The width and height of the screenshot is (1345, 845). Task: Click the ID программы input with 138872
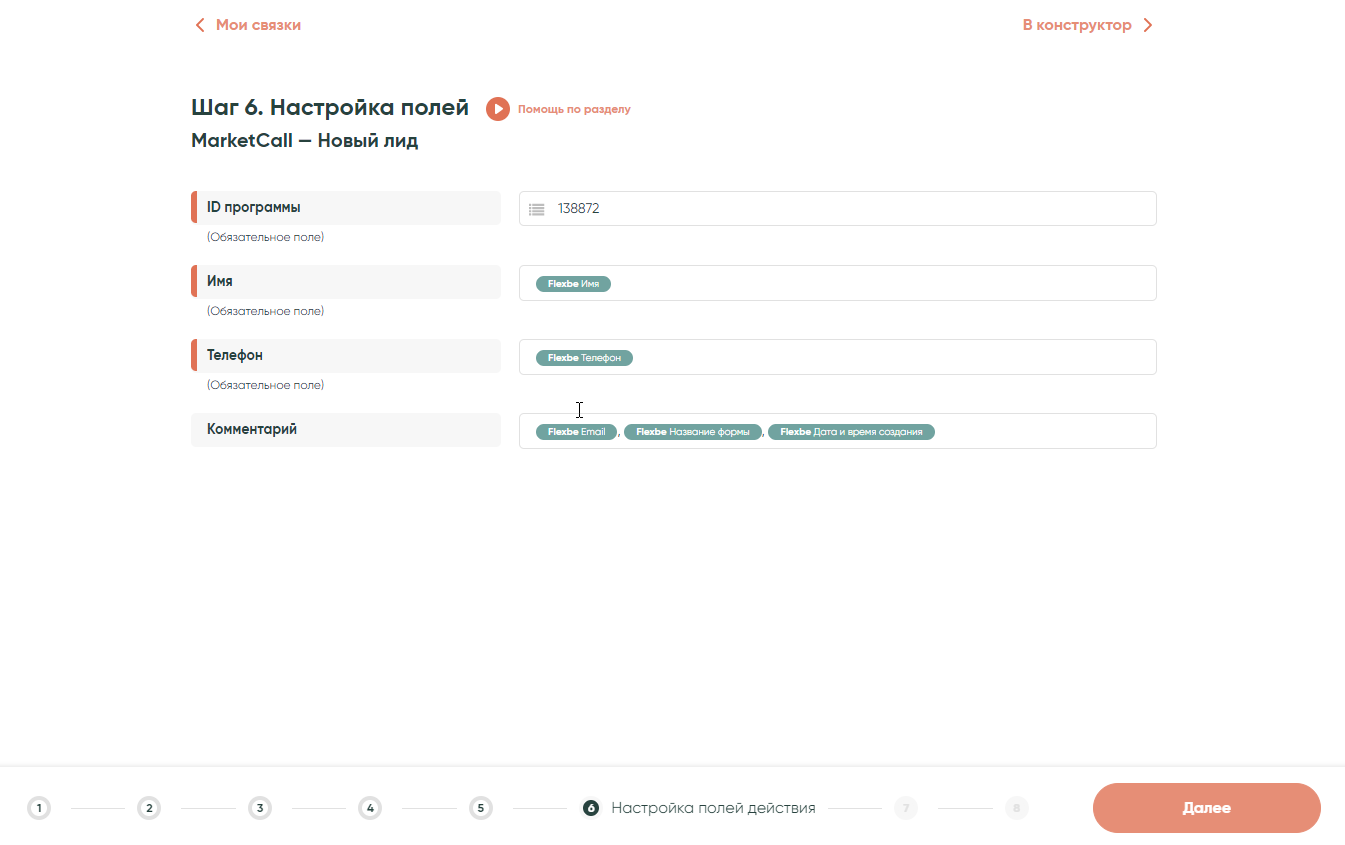(x=850, y=209)
